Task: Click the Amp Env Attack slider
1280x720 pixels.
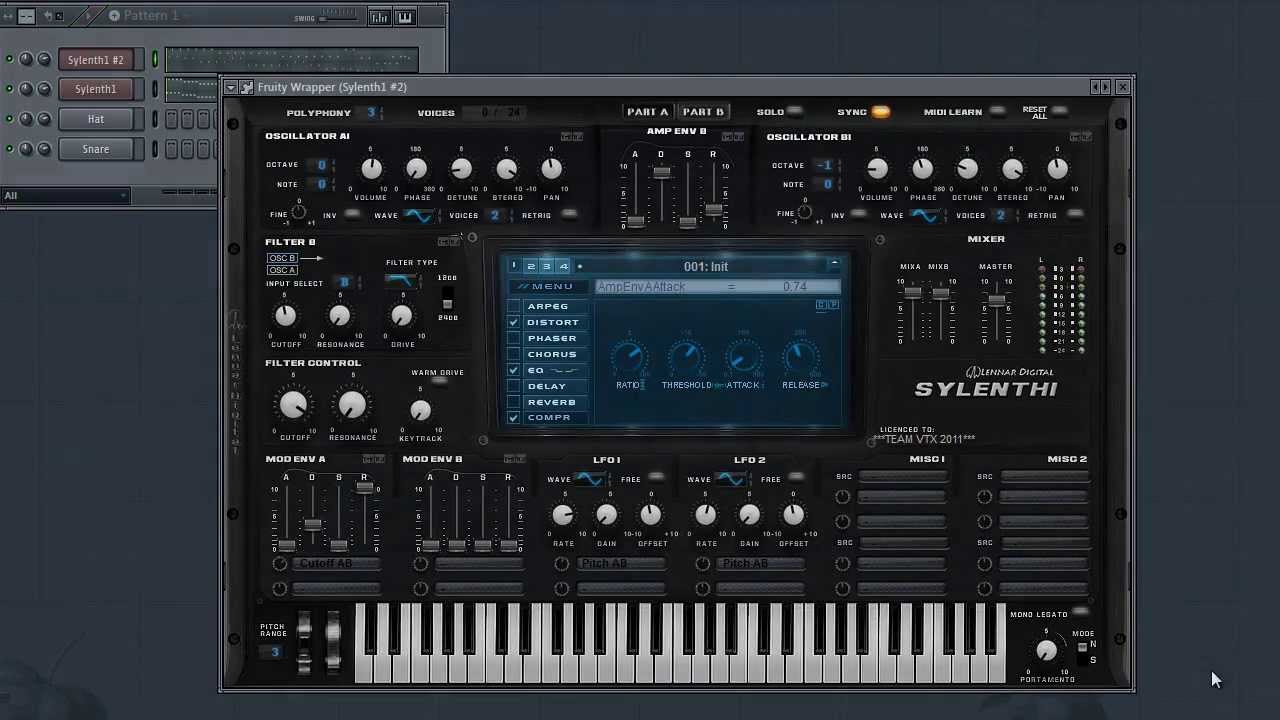Action: point(635,220)
